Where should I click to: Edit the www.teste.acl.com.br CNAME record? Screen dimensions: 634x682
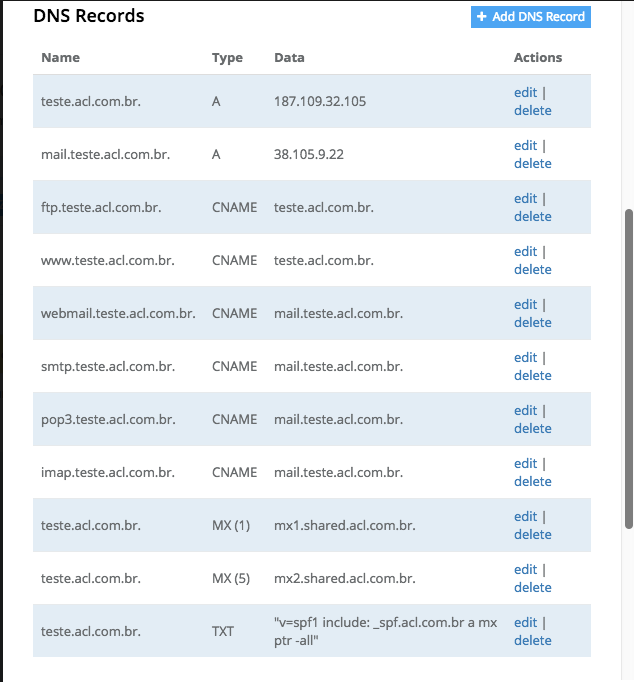tap(525, 251)
